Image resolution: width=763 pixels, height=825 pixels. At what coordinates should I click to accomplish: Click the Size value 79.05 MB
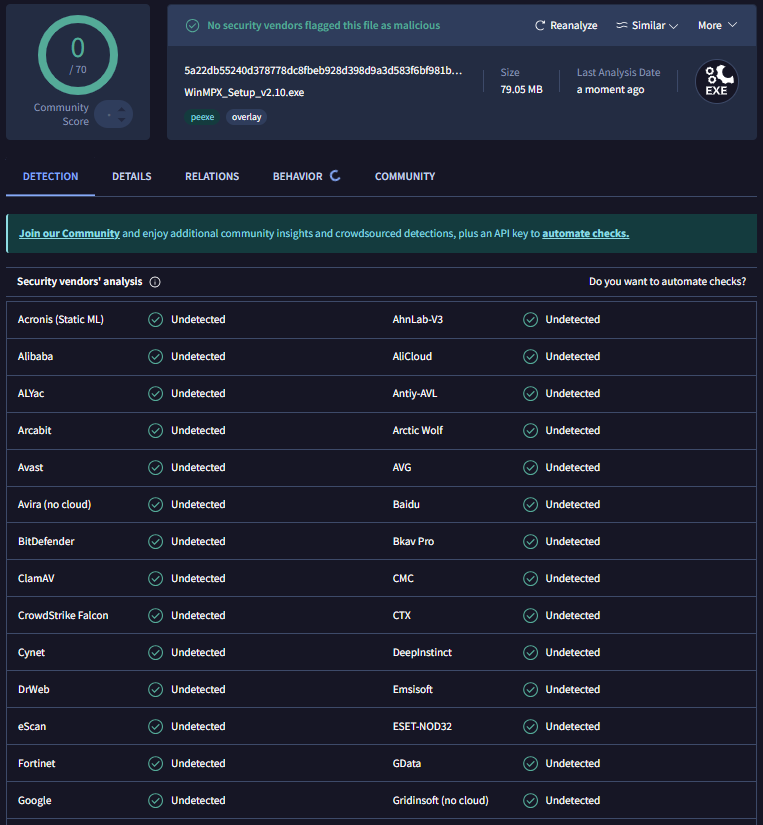tap(521, 89)
